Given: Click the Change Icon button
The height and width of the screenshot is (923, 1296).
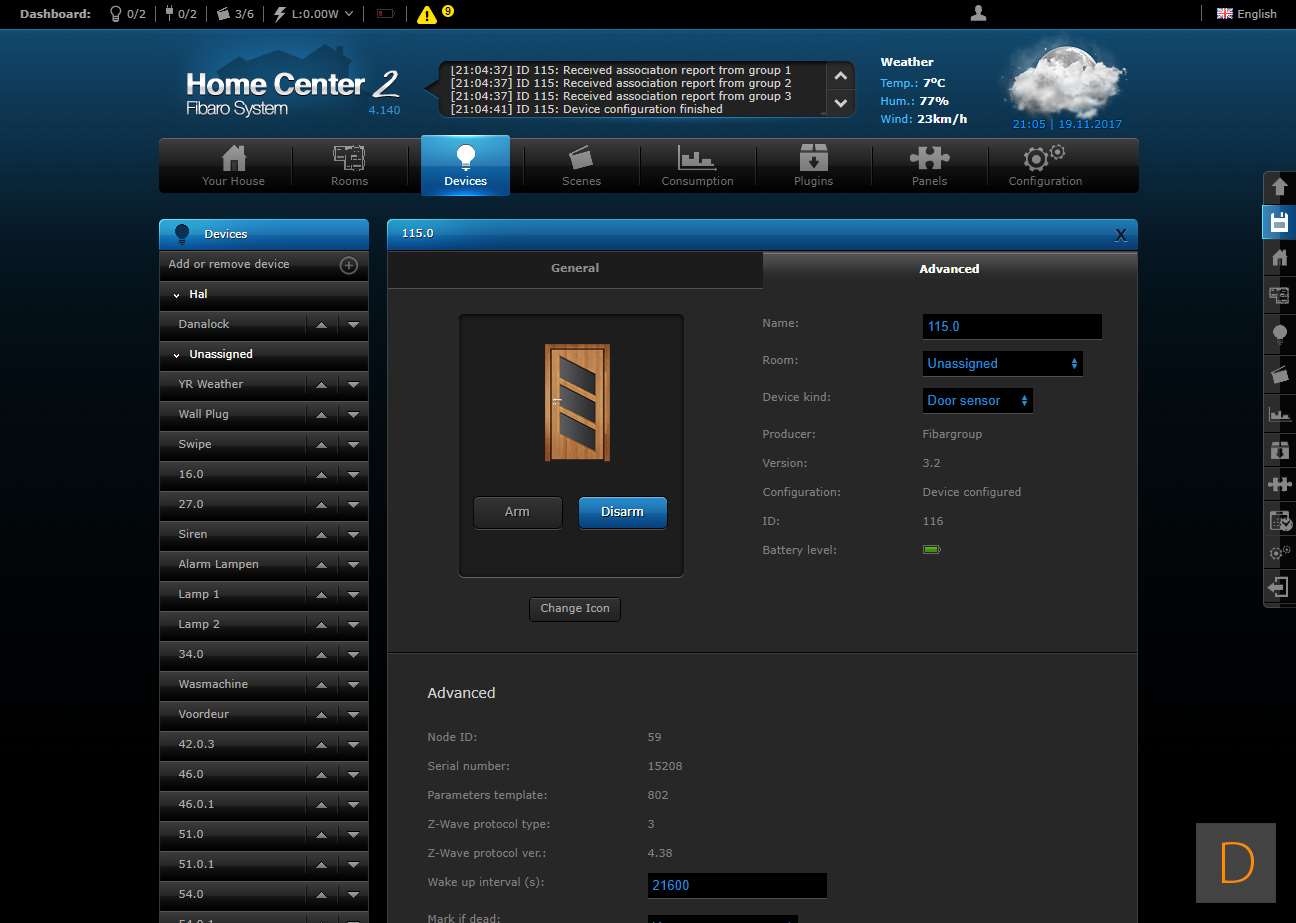Looking at the screenshot, I should pyautogui.click(x=575, y=608).
